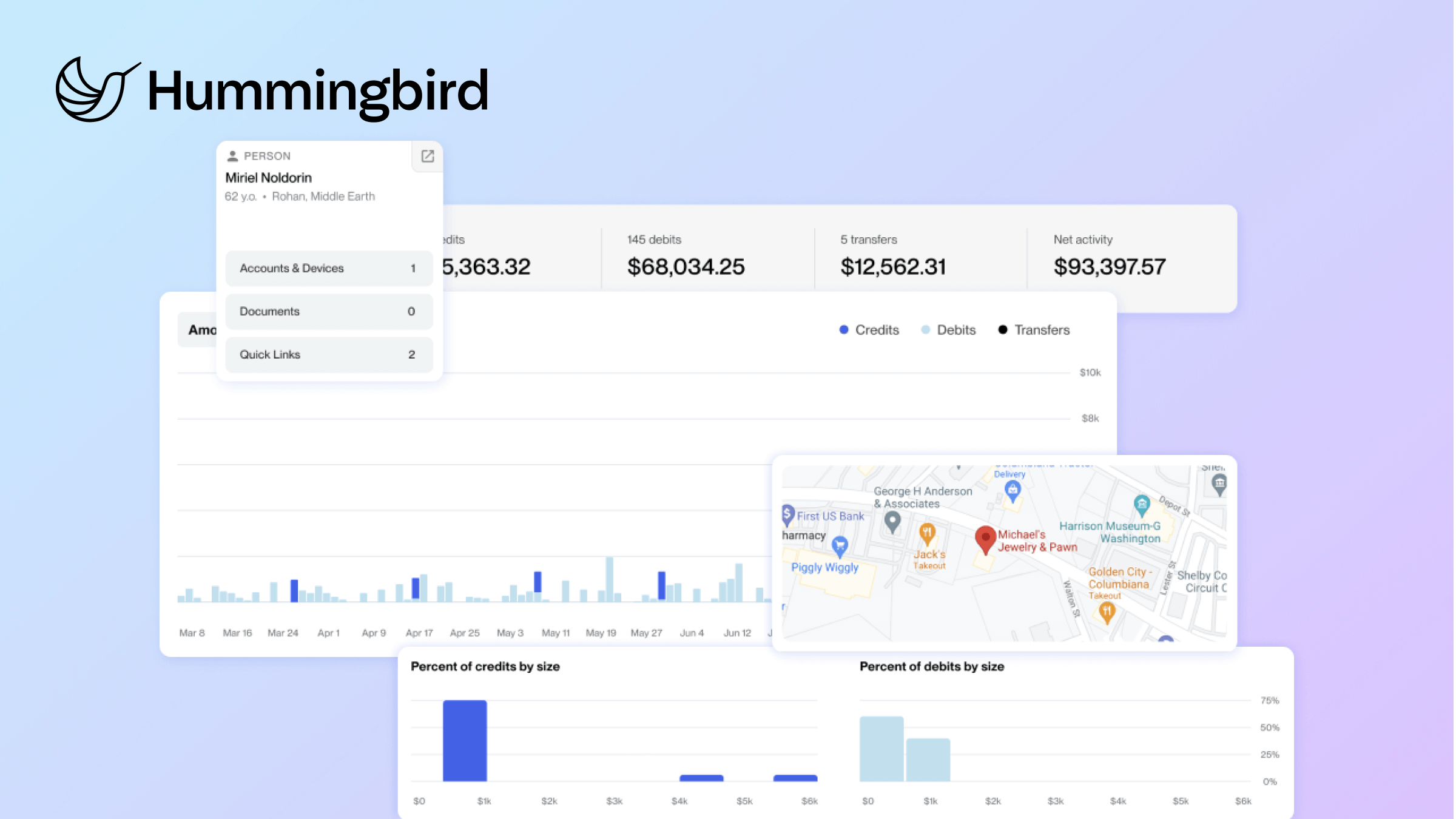Viewport: 1456px width, 819px height.
Task: Click the Michael's Jewelry & Pawn label
Action: point(1037,541)
